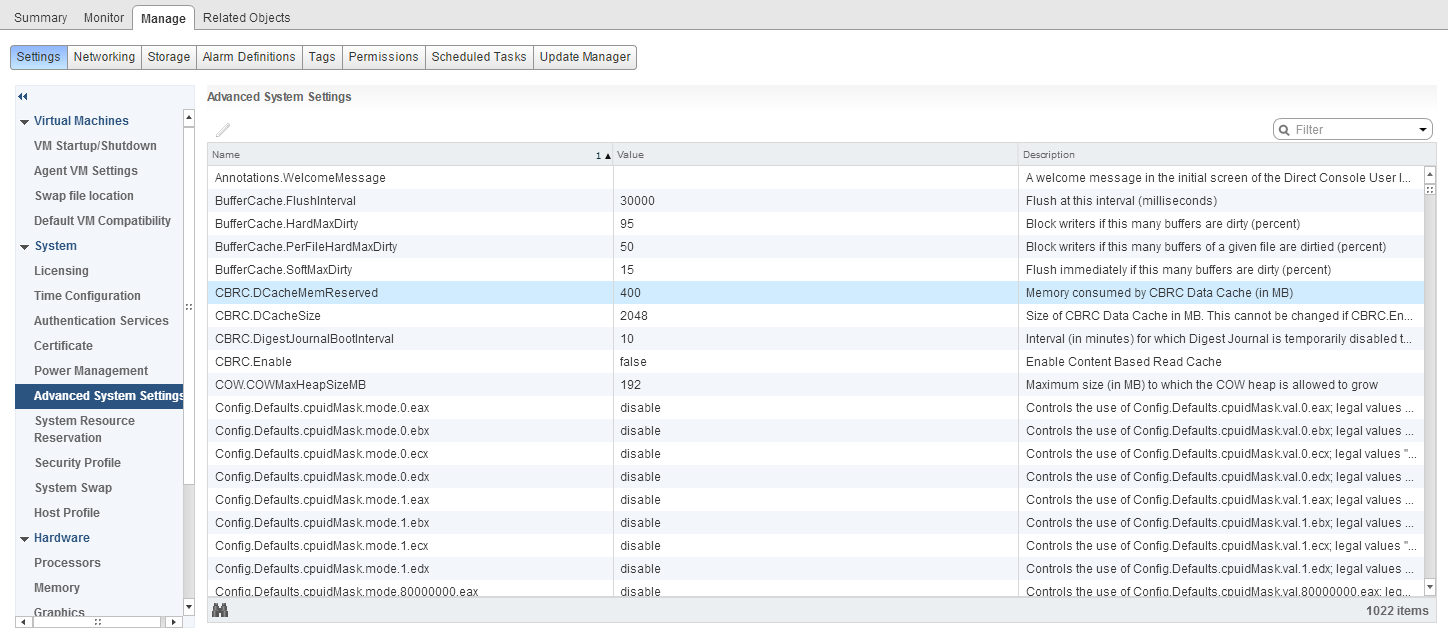The width and height of the screenshot is (1448, 639).
Task: Click the magnifier icon in the Filter box
Action: pyautogui.click(x=1284, y=130)
